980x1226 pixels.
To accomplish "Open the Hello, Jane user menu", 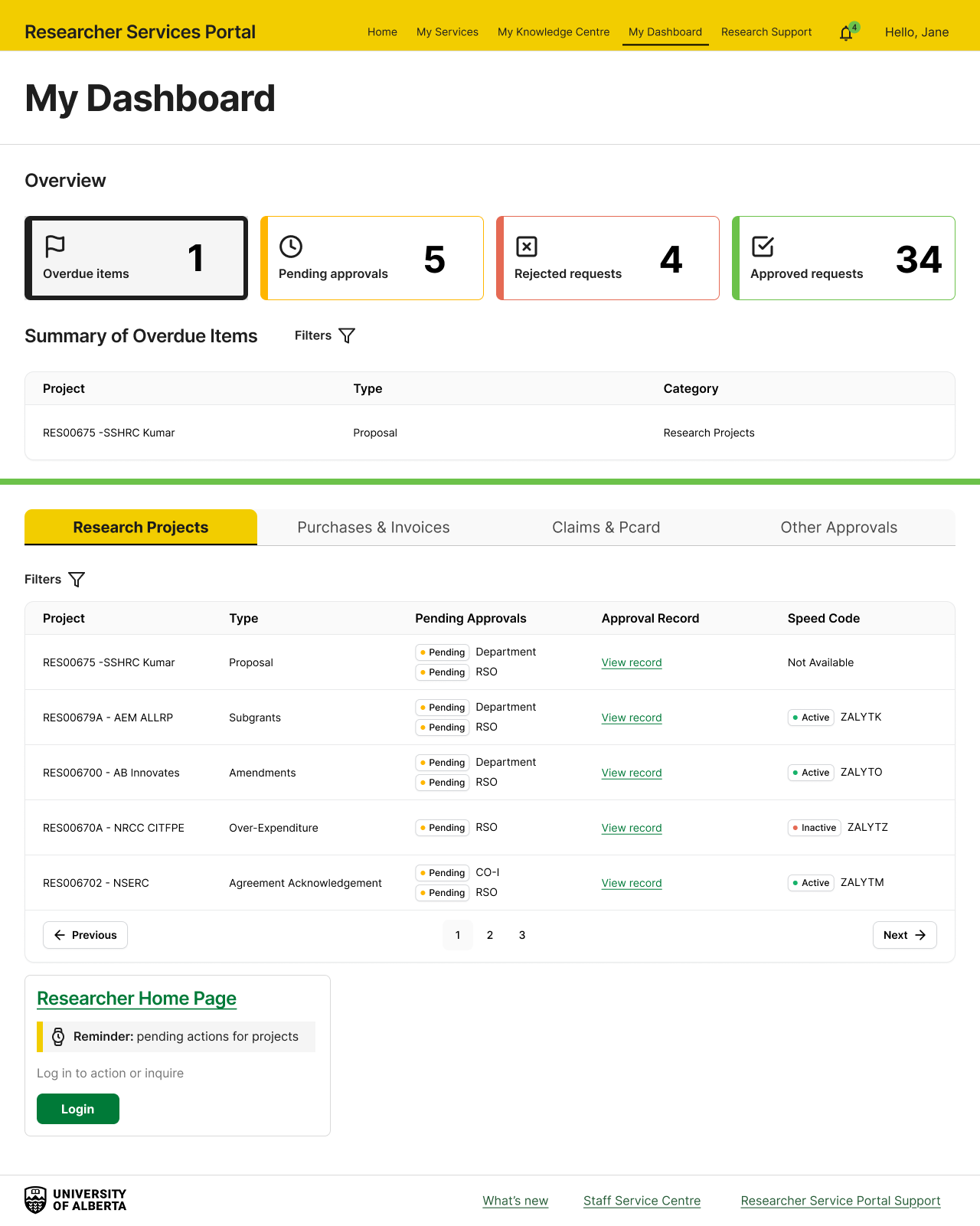I will pyautogui.click(x=916, y=32).
